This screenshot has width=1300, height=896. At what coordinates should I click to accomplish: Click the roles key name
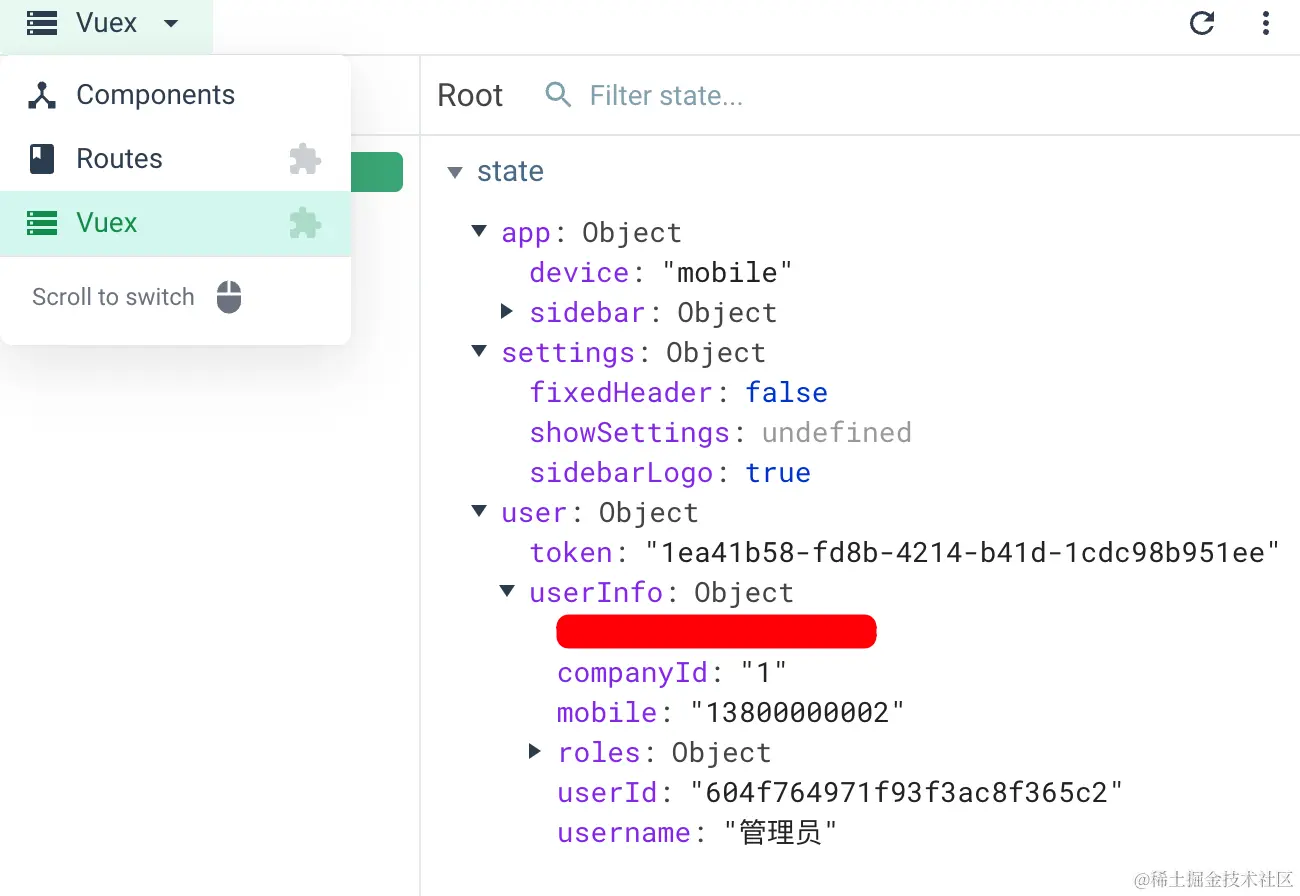(598, 753)
